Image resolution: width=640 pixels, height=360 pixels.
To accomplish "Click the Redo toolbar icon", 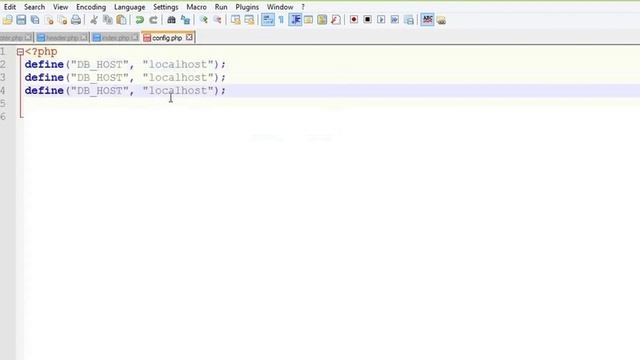I will point(153,20).
